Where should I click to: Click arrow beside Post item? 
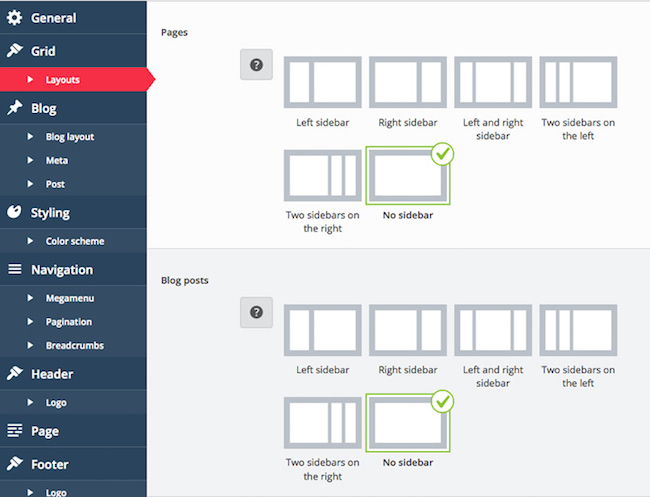pyautogui.click(x=30, y=184)
